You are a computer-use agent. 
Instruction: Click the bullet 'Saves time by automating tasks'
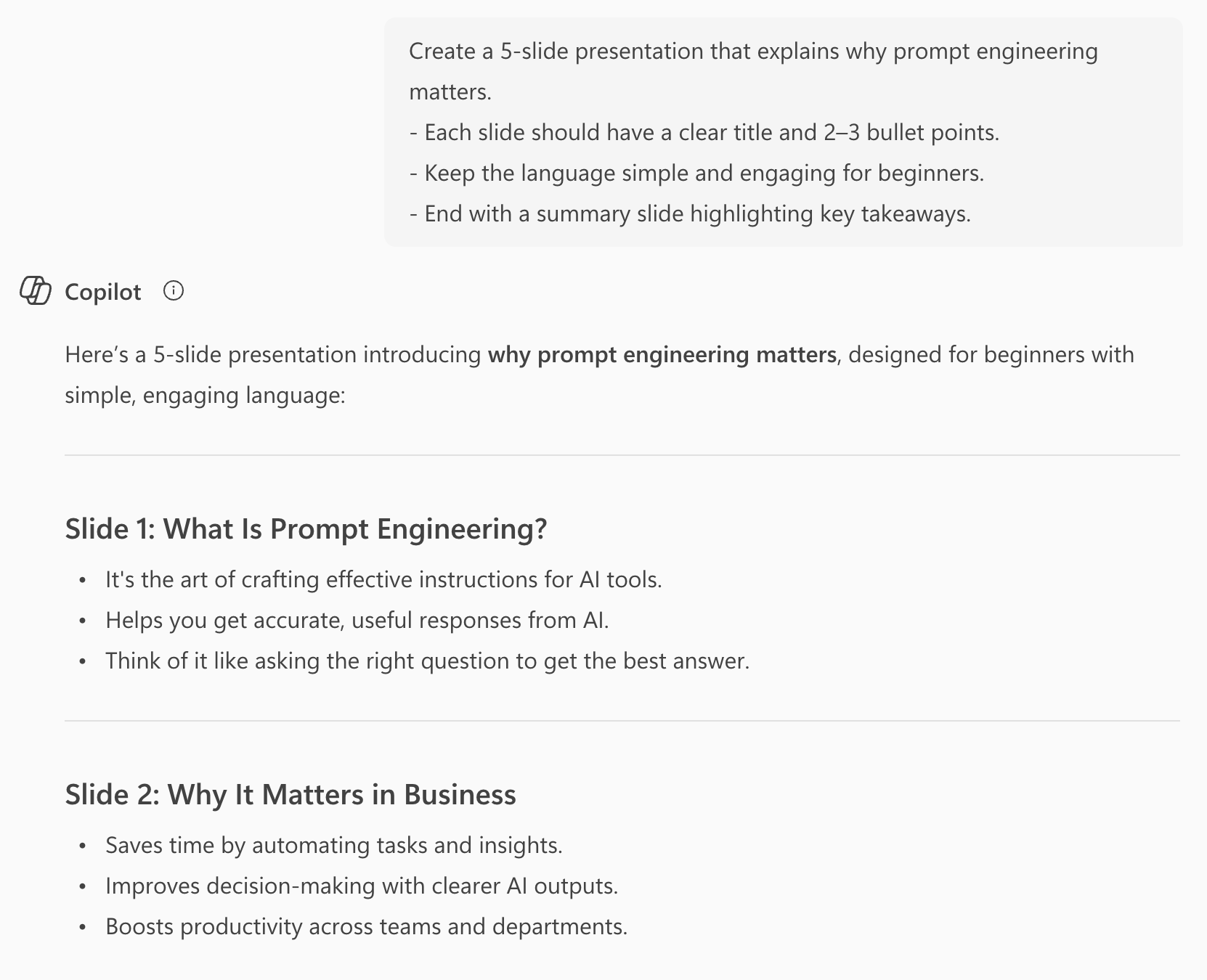click(x=334, y=846)
